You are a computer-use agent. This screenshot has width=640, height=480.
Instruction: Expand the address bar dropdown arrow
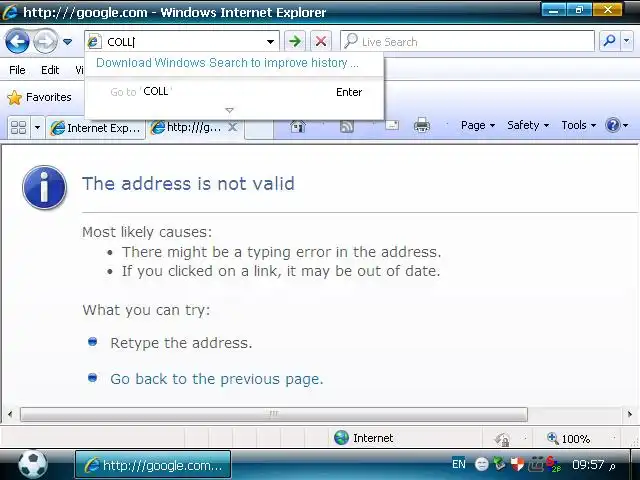[270, 42]
